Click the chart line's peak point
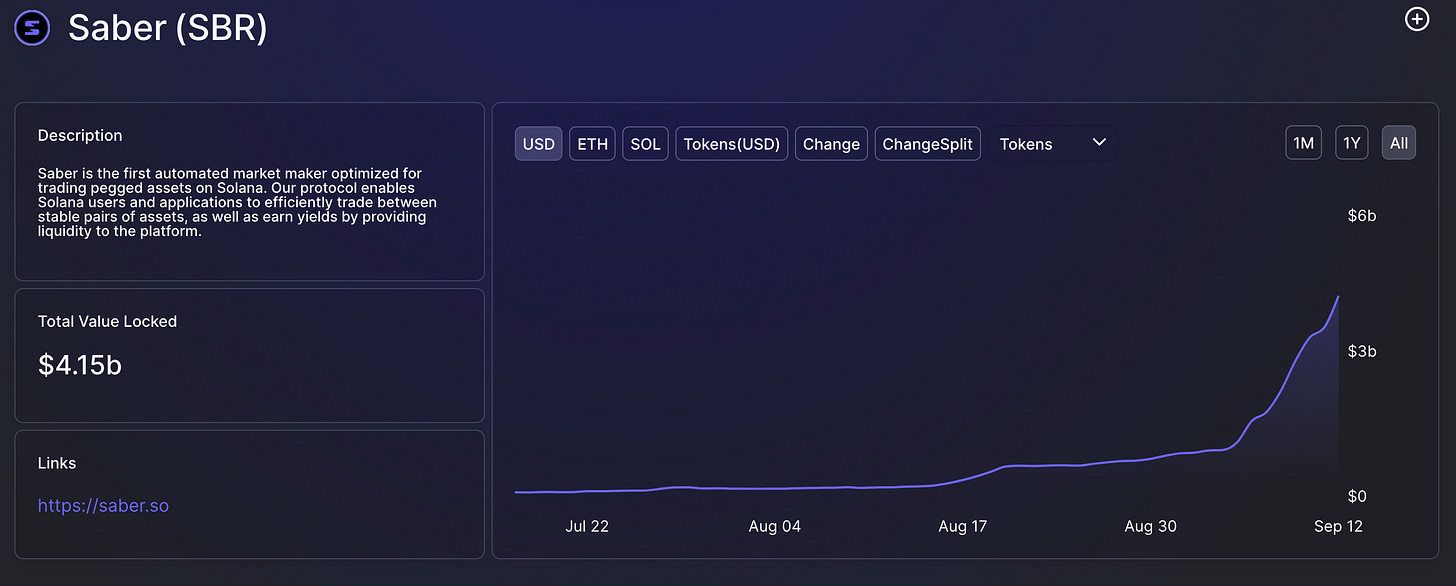 point(1338,297)
